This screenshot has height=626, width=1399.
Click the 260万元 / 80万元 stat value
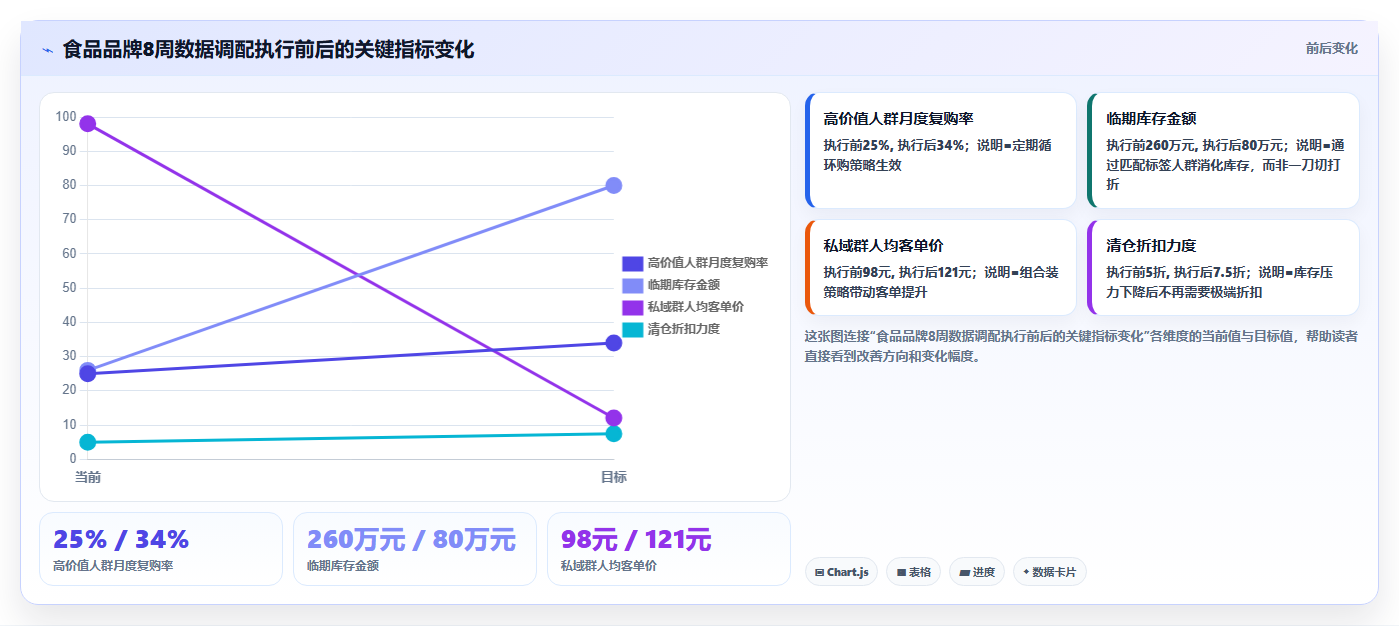tap(411, 540)
